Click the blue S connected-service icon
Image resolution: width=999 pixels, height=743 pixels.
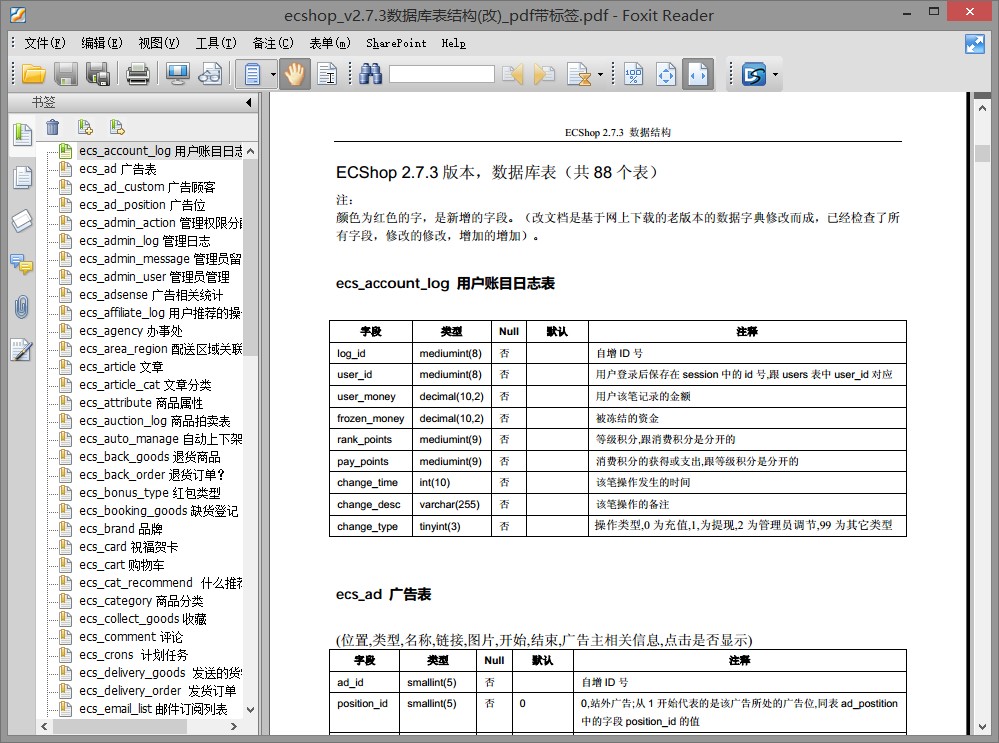[x=754, y=75]
